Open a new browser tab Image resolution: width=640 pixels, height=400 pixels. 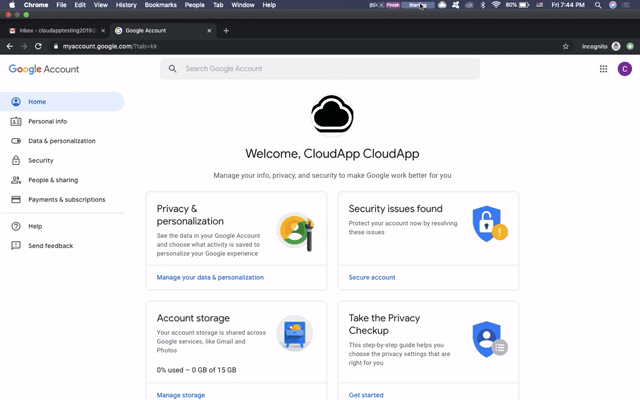(x=226, y=30)
